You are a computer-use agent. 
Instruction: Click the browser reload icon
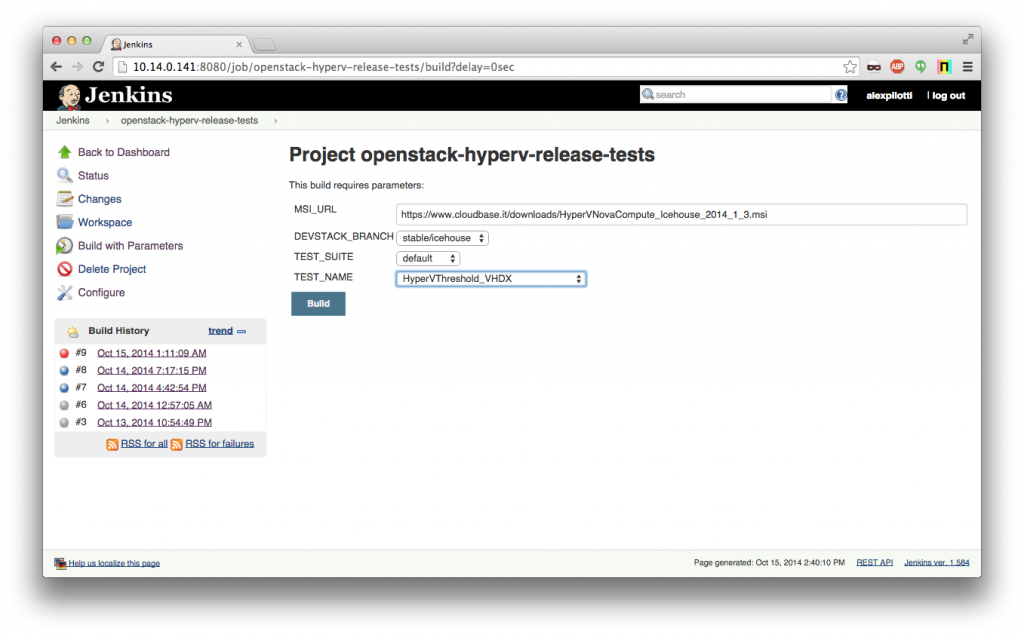[x=98, y=67]
